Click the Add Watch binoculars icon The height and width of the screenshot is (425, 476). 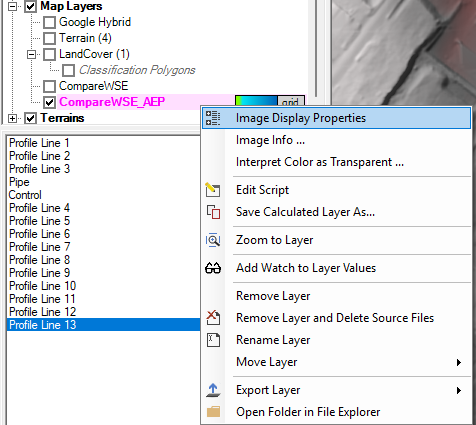pos(213,268)
